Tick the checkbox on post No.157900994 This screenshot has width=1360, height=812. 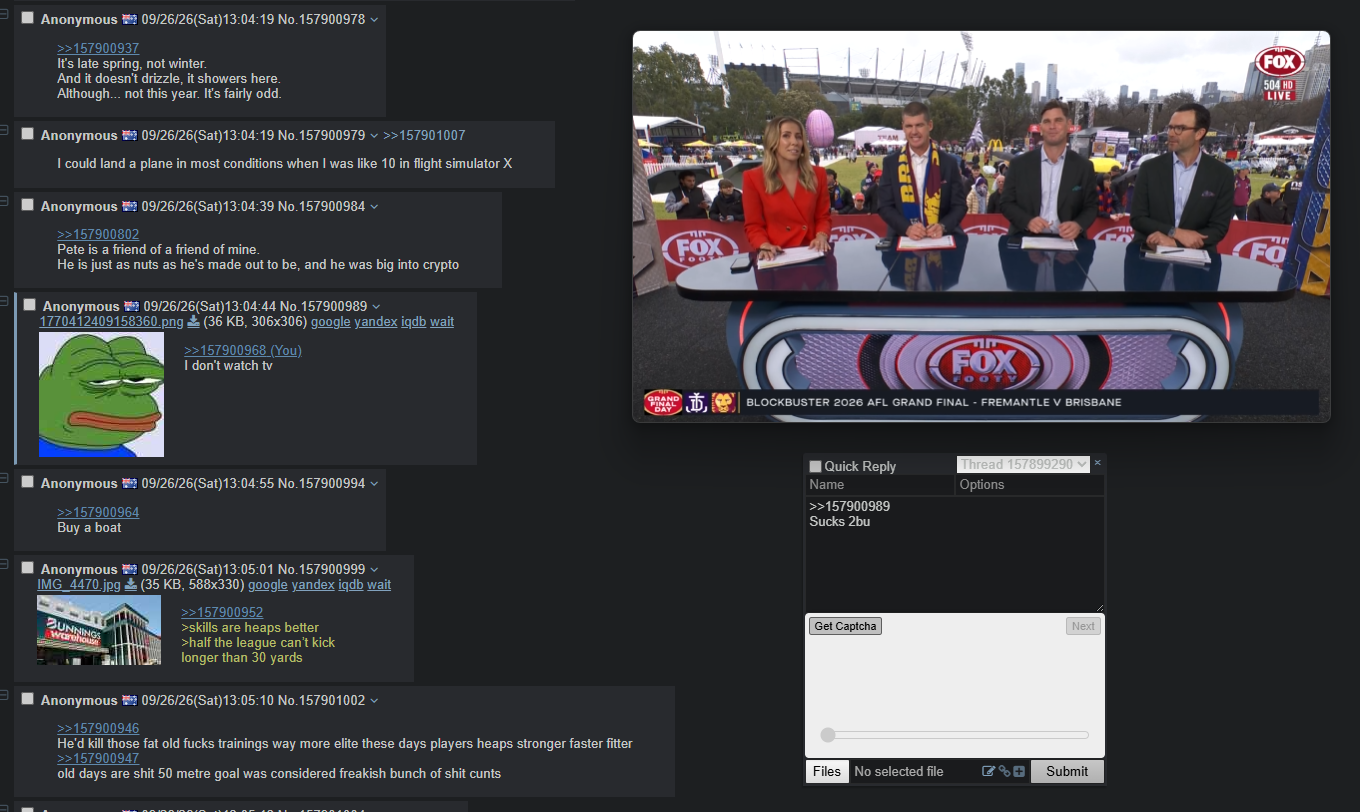28,482
